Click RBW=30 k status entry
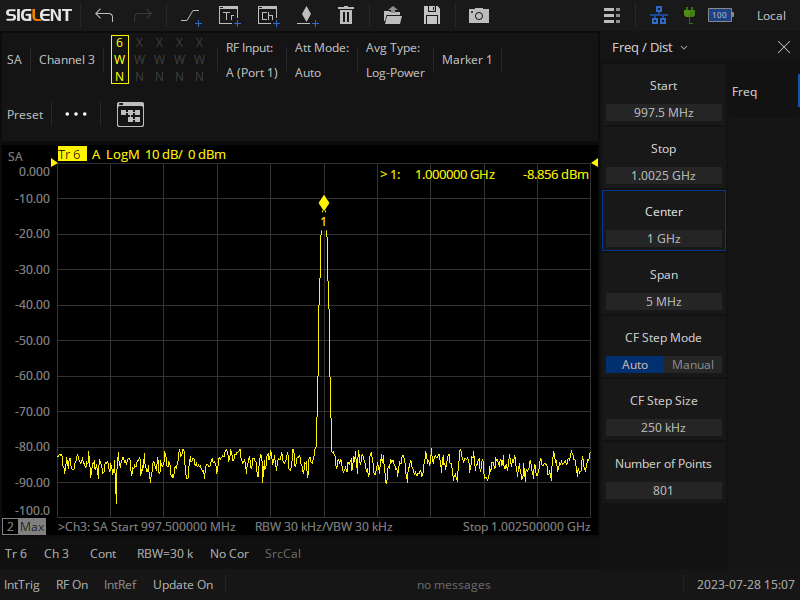This screenshot has width=800, height=600. (165, 554)
